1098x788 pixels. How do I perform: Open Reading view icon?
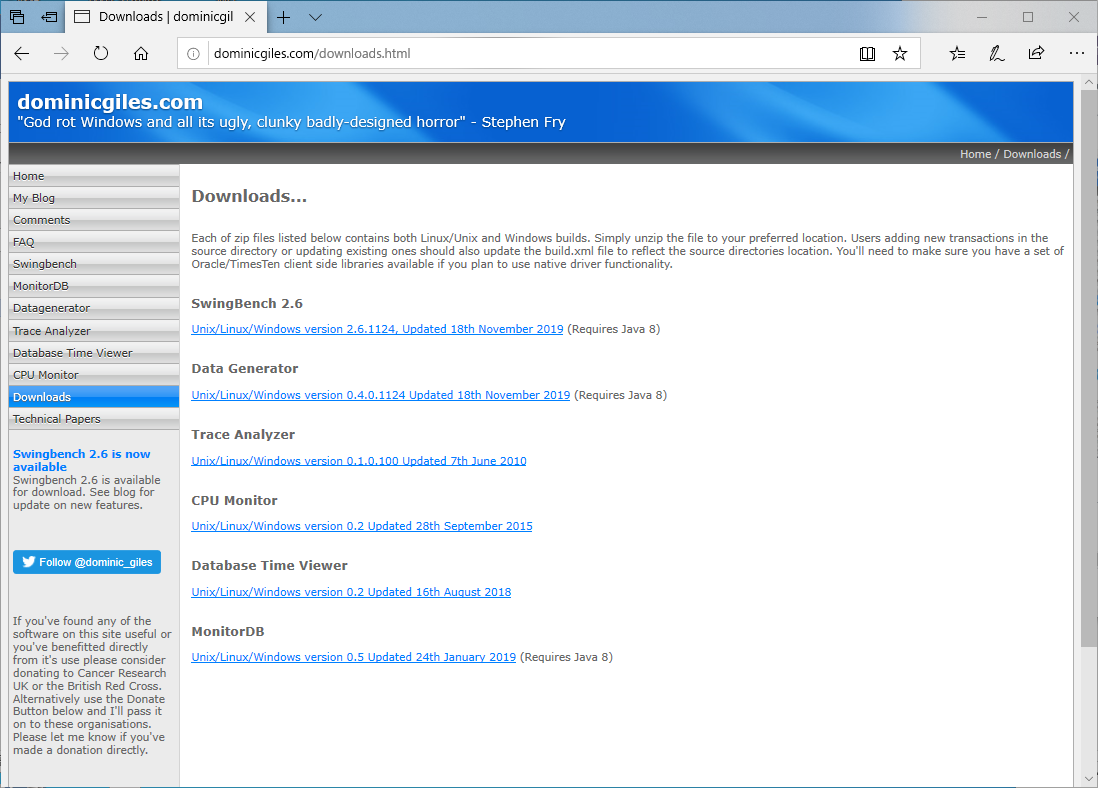click(x=867, y=53)
